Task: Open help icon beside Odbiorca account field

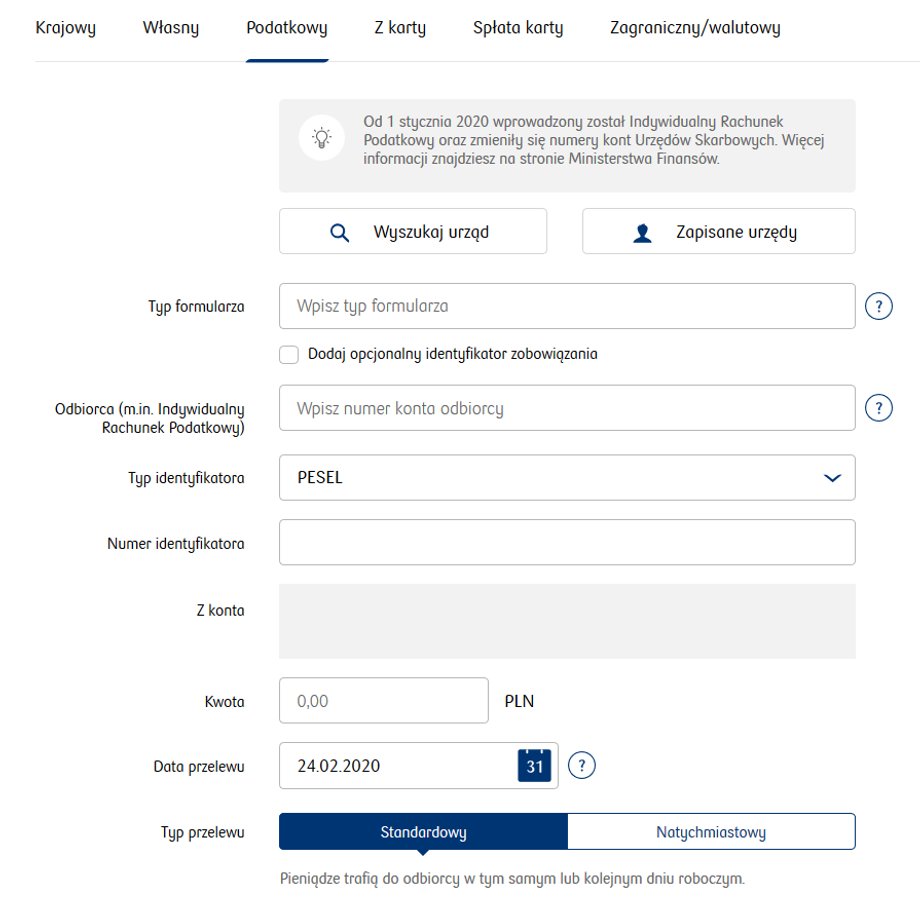Action: point(878,408)
